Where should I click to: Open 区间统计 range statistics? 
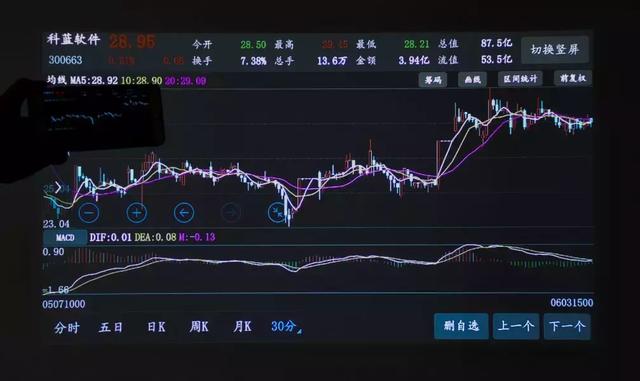coord(520,78)
